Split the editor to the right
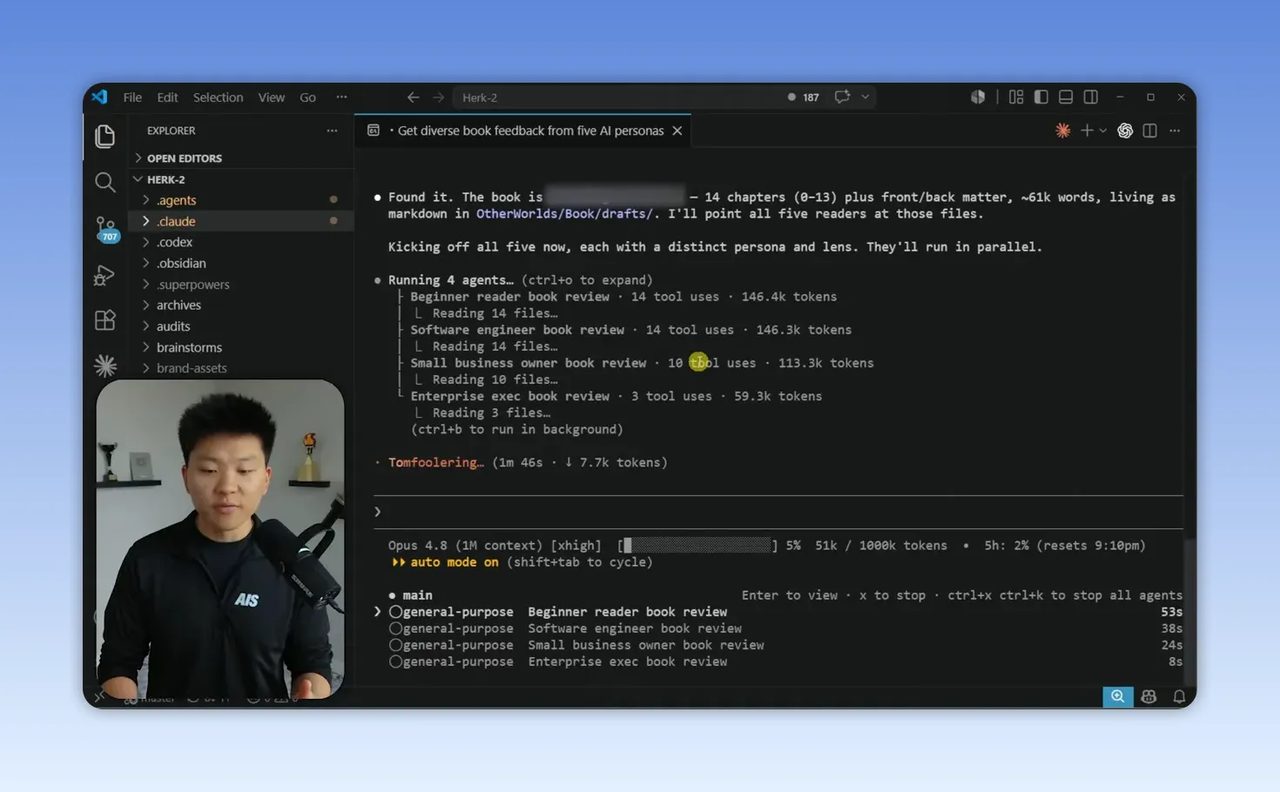This screenshot has height=792, width=1280. [1150, 131]
